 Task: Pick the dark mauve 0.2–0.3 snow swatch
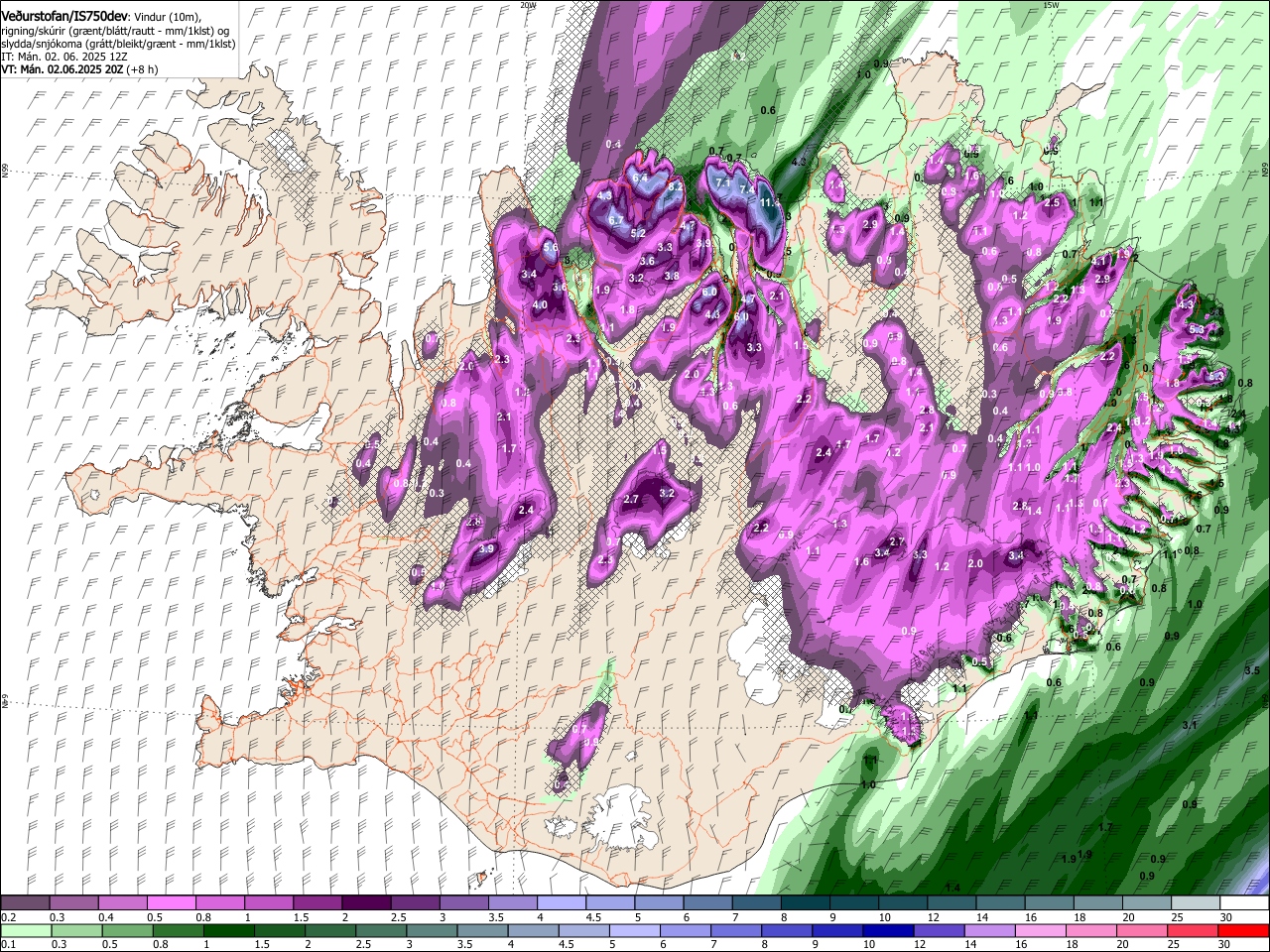(25, 903)
